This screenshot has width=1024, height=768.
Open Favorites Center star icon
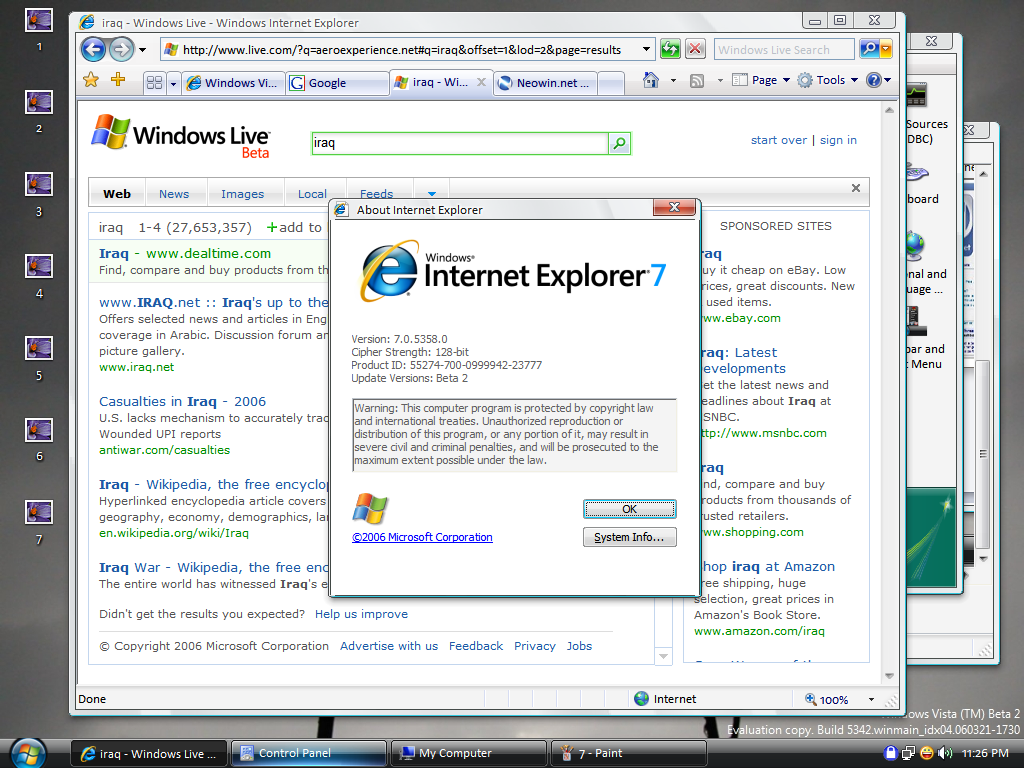coord(91,80)
